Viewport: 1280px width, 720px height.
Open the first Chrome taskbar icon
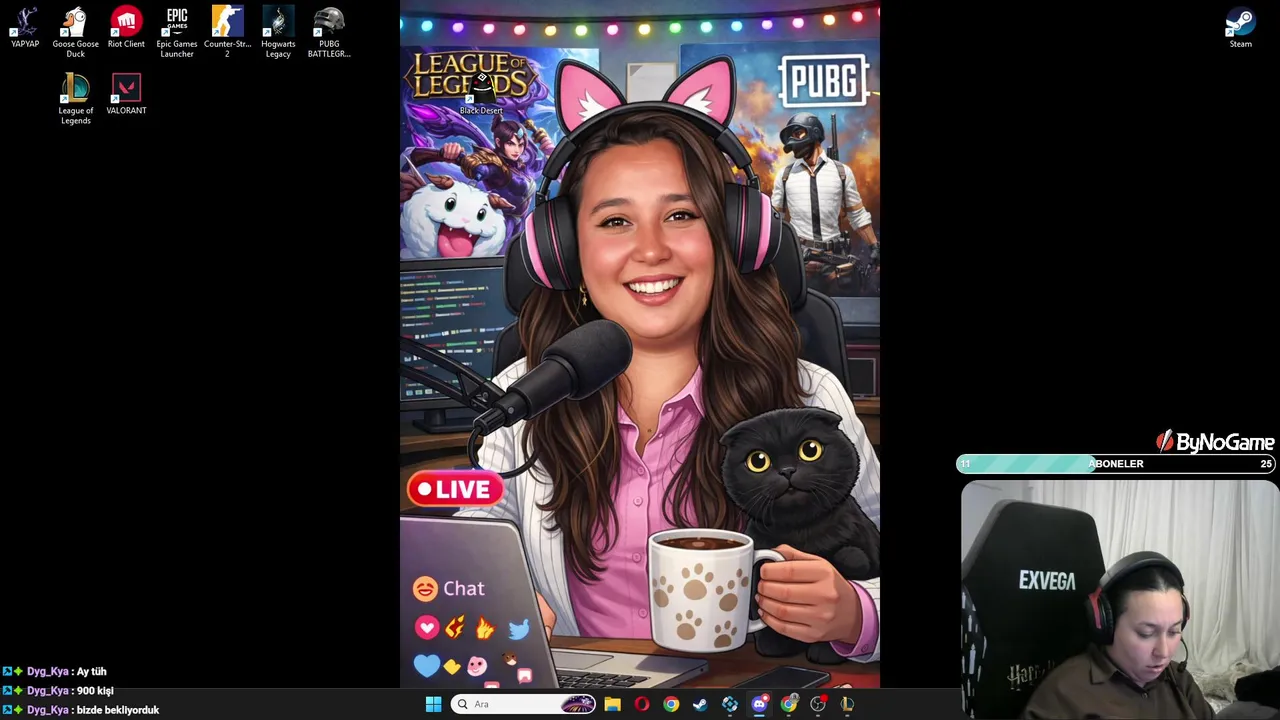[671, 704]
